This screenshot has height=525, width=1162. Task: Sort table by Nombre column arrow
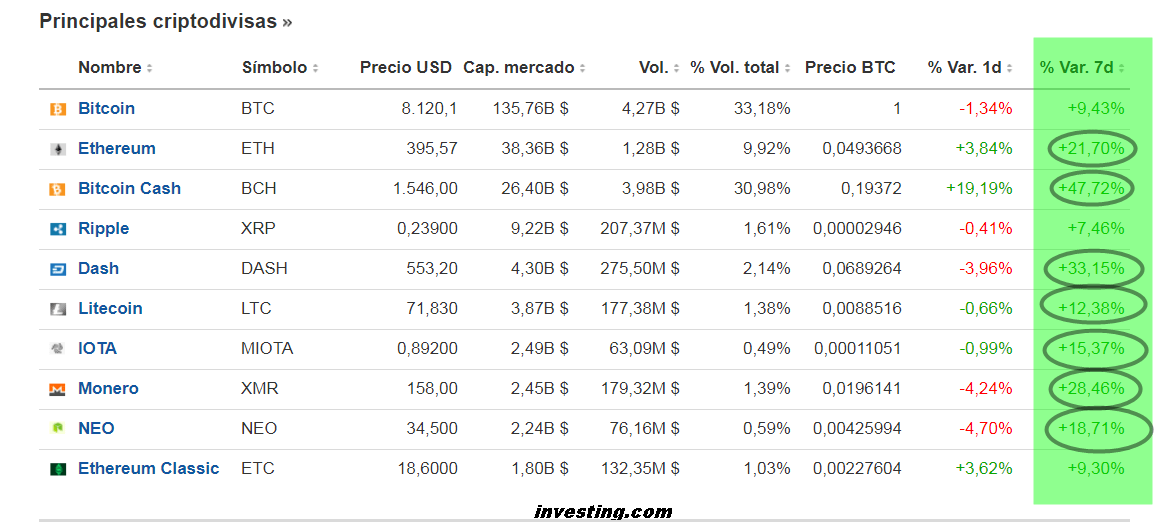(149, 69)
